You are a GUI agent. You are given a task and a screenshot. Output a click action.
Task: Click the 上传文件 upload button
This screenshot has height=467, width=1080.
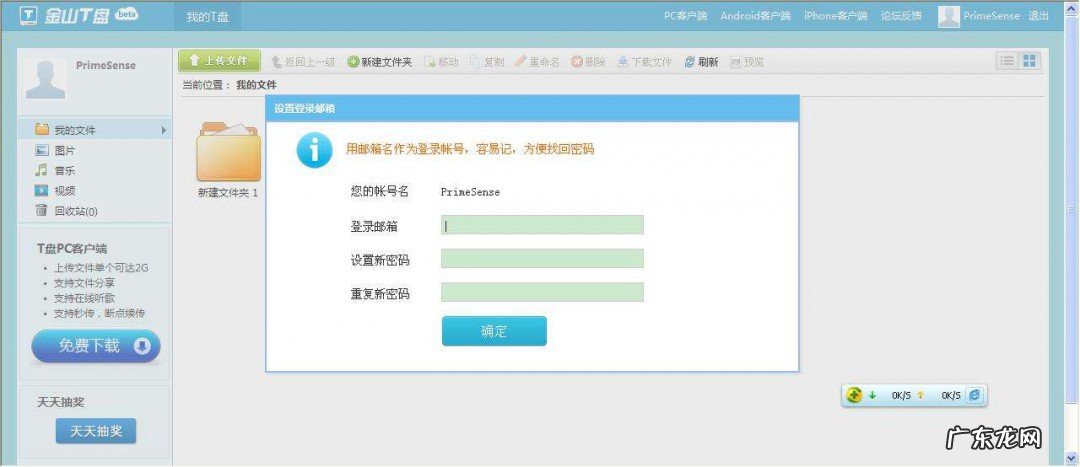219,61
